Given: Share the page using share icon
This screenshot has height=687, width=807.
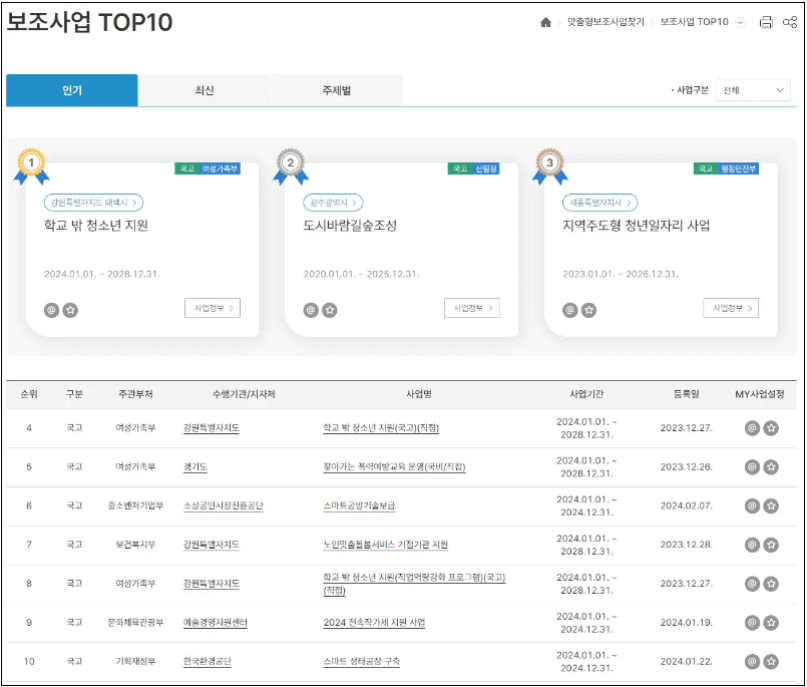Looking at the screenshot, I should pyautogui.click(x=790, y=22).
